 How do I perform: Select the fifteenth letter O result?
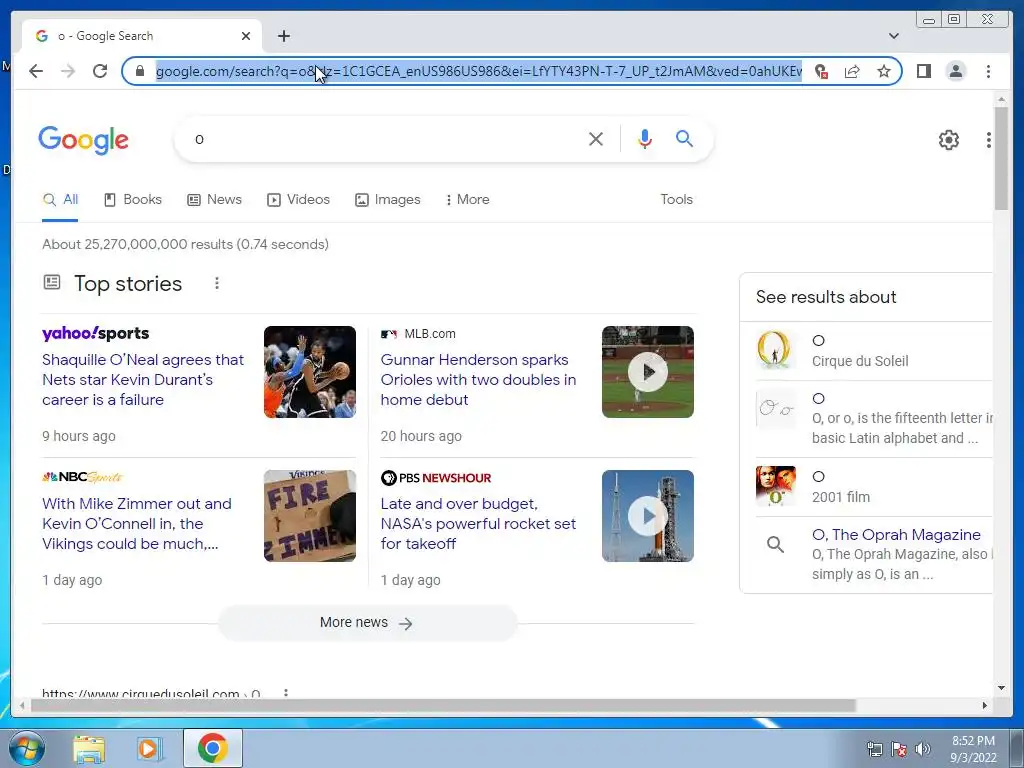(873, 418)
